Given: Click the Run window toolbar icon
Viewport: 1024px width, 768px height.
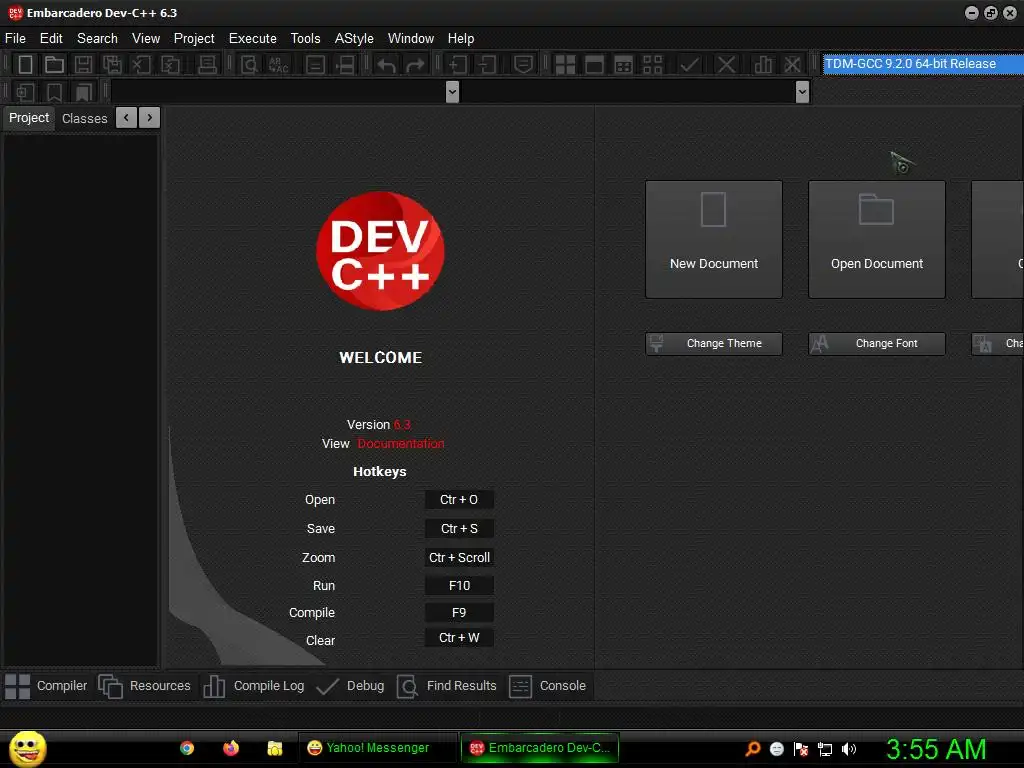Looking at the screenshot, I should (x=594, y=64).
